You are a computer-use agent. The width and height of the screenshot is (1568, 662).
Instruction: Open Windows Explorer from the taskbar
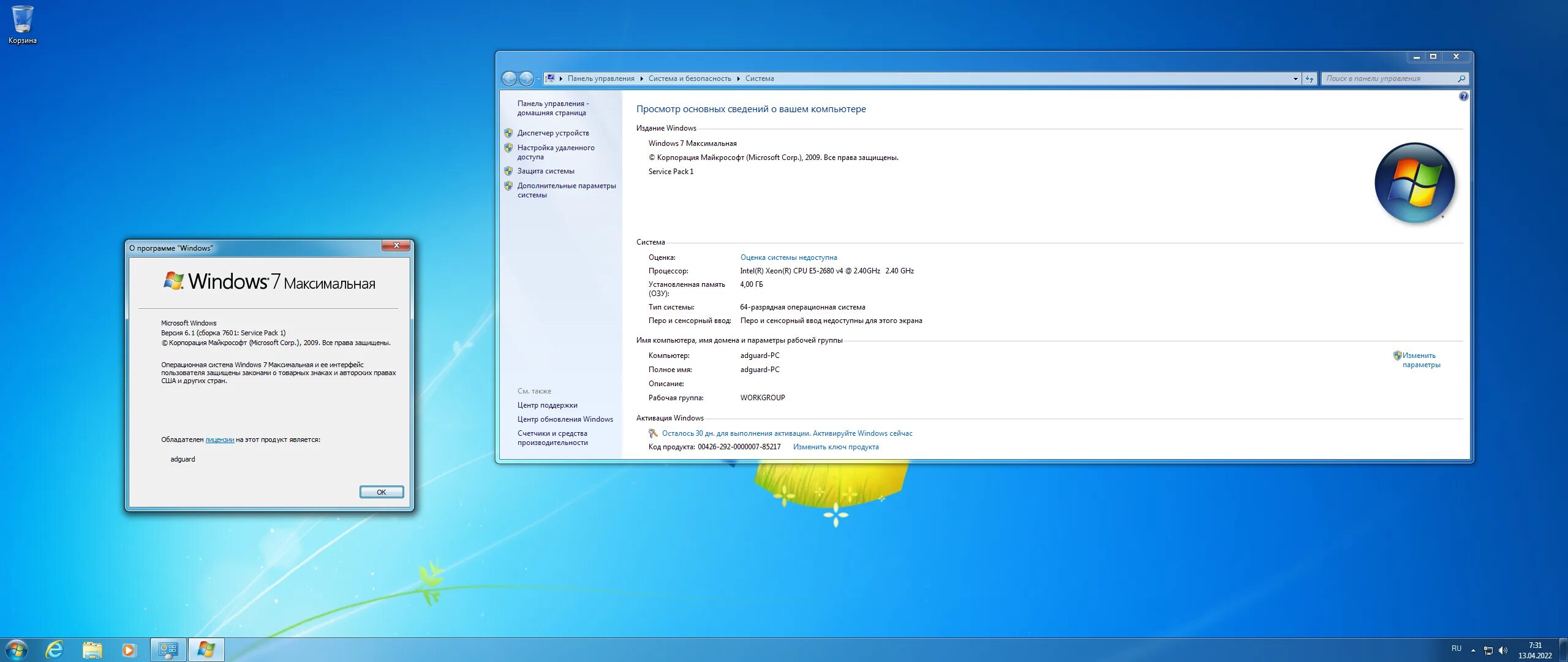(x=92, y=649)
